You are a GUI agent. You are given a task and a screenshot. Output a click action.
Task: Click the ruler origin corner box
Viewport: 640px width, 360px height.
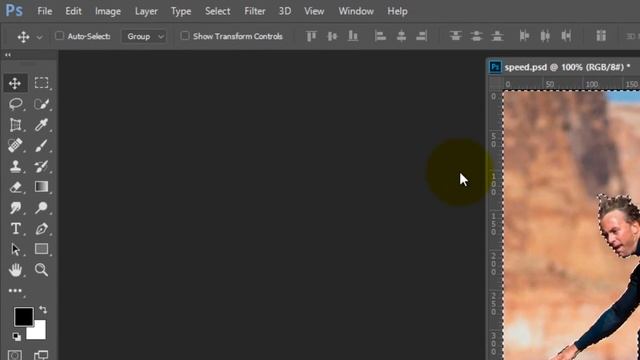(495, 84)
